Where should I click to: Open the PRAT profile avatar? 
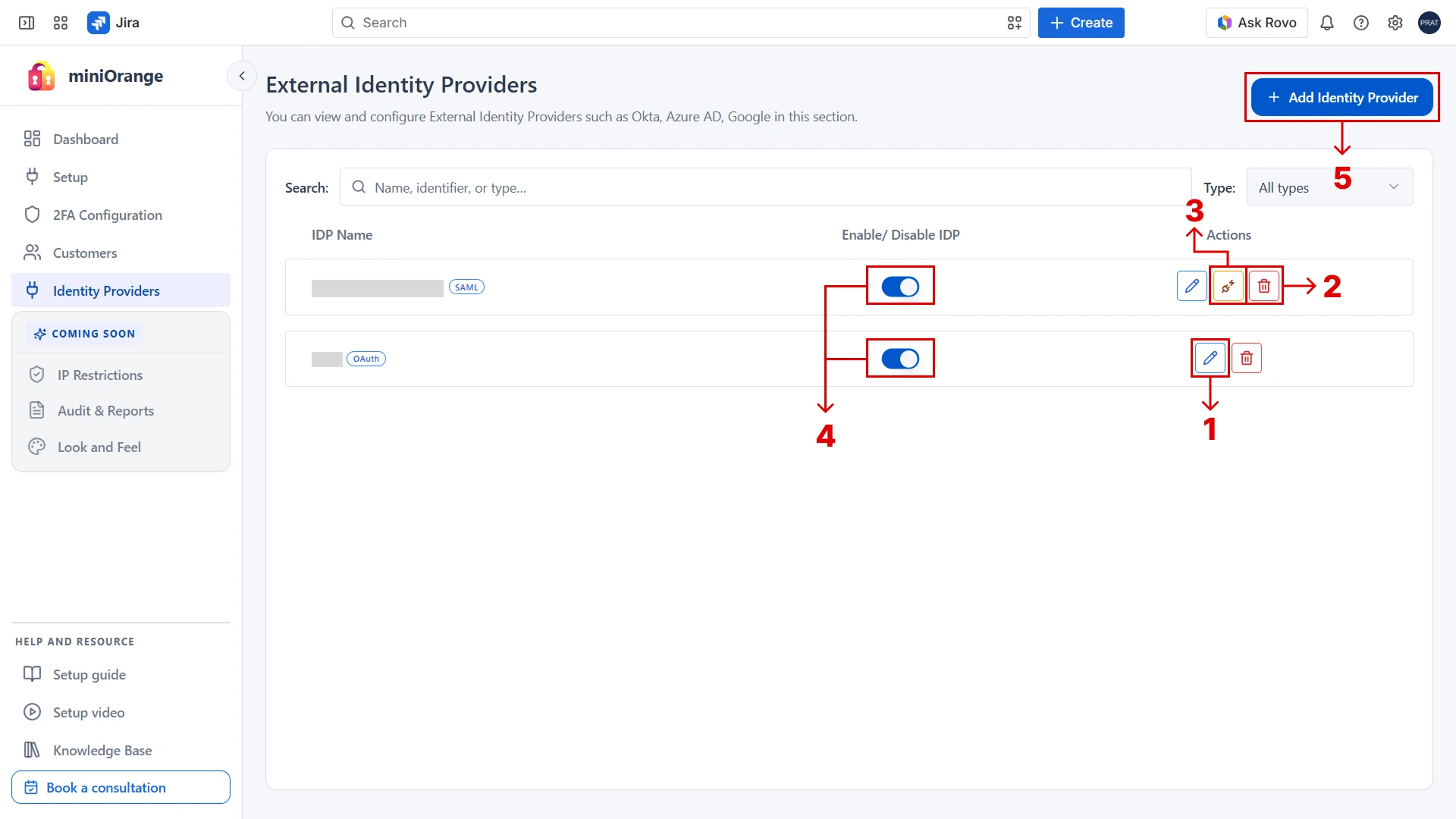(1429, 23)
